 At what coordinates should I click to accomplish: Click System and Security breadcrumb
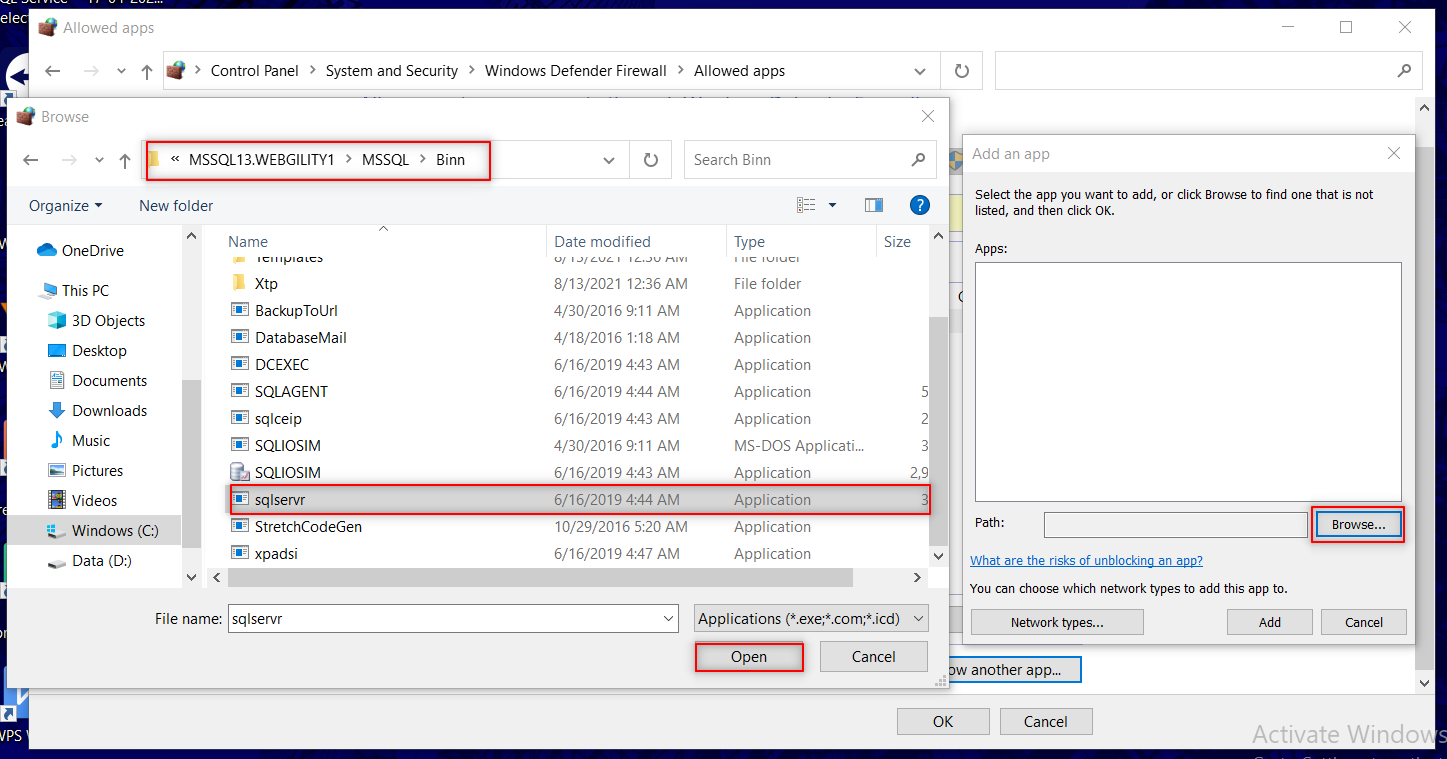click(x=392, y=71)
